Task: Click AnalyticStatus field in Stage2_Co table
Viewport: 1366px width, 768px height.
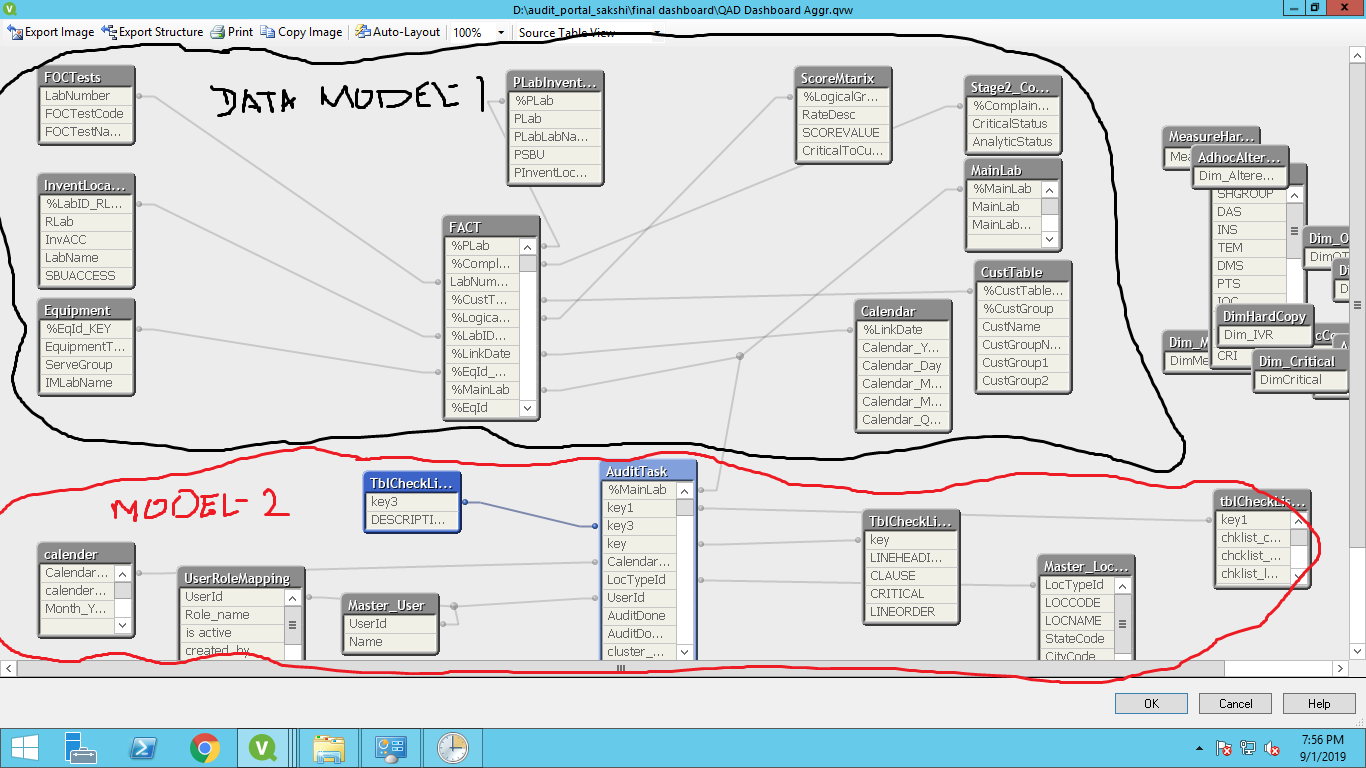Action: tap(1013, 142)
